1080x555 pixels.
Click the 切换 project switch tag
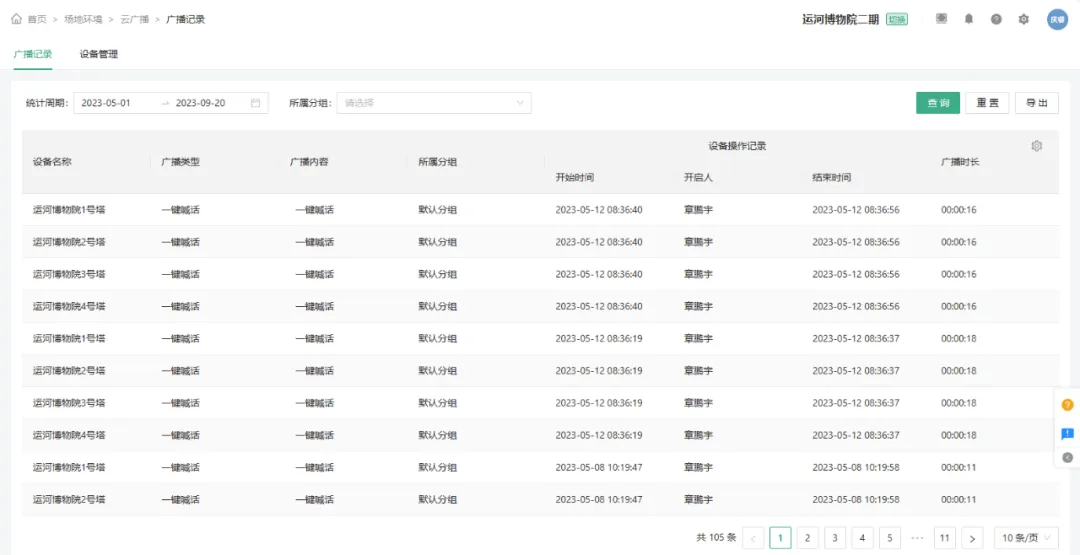click(x=897, y=19)
